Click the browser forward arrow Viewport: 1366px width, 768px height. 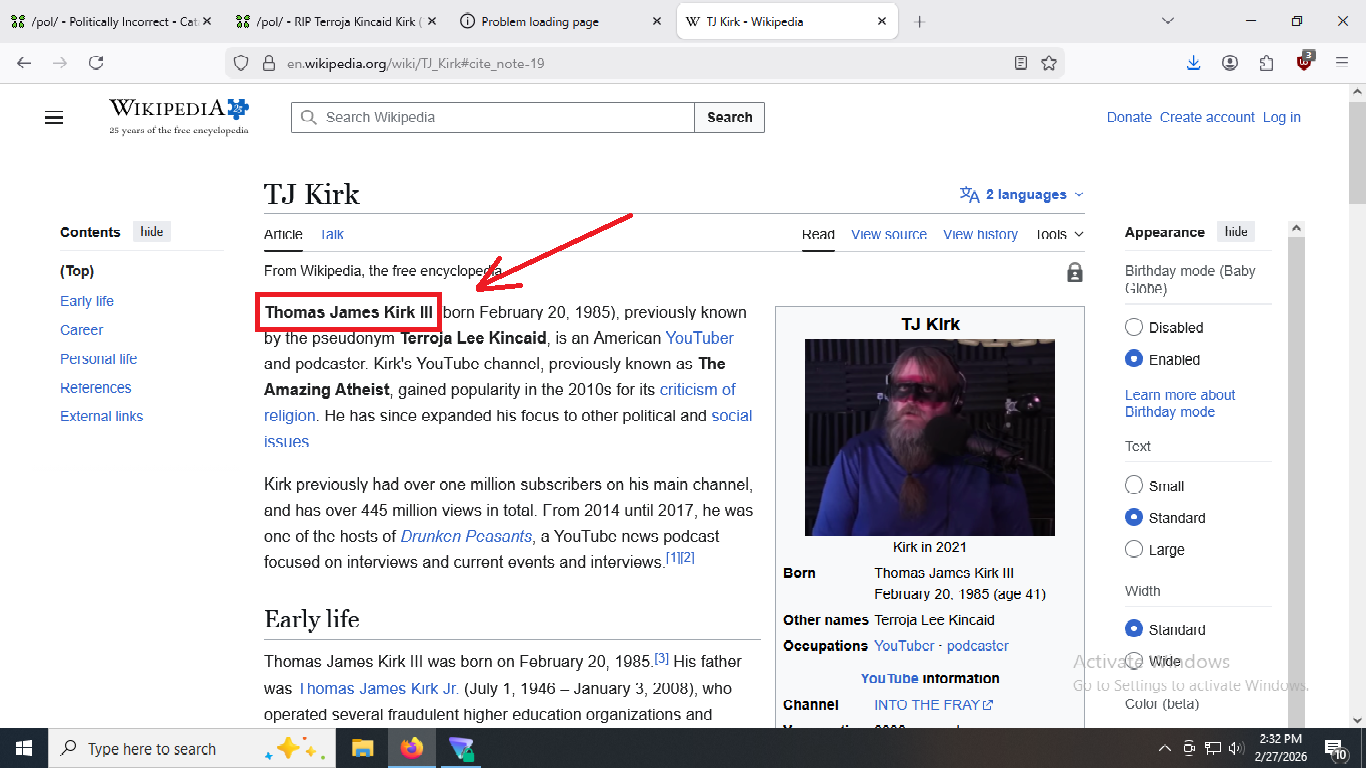(60, 63)
